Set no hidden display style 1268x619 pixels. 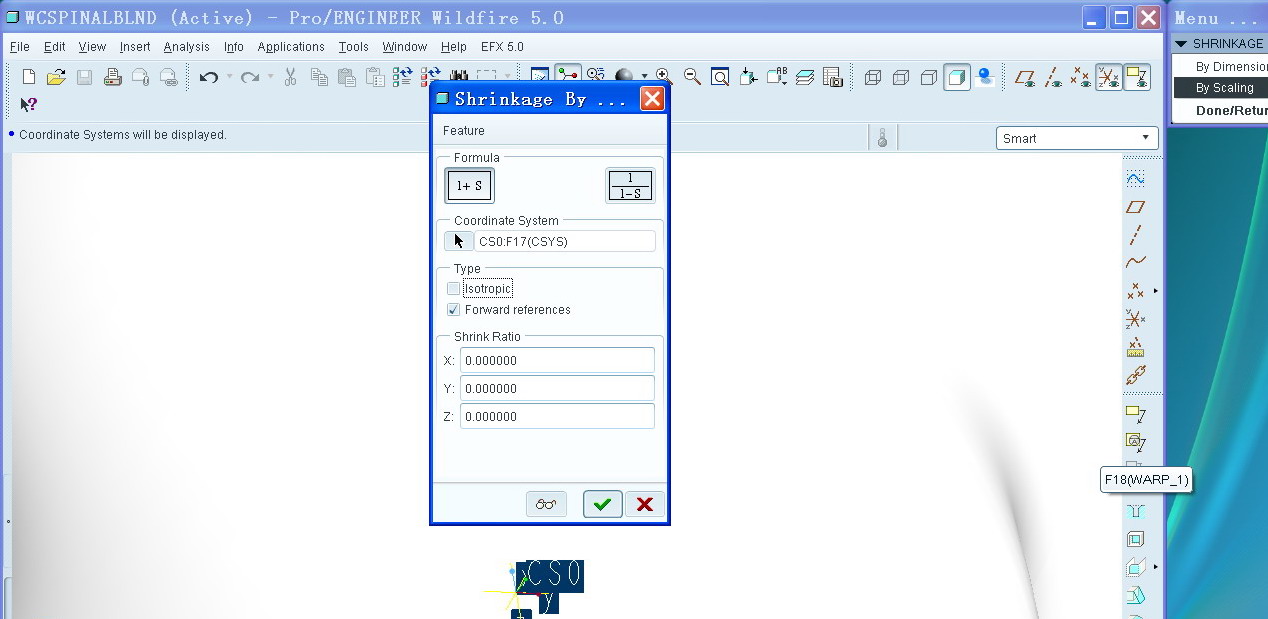tap(929, 77)
